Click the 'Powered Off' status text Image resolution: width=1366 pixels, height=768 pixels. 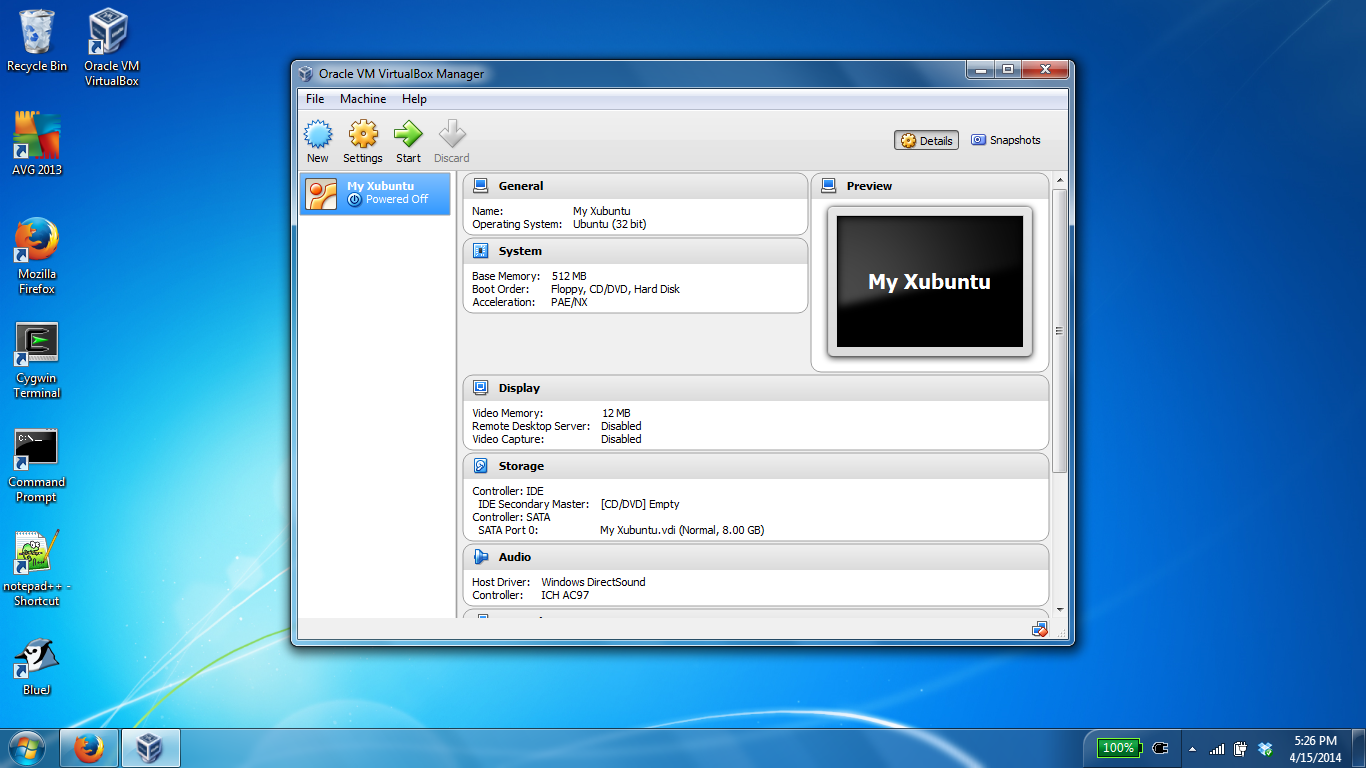(397, 199)
